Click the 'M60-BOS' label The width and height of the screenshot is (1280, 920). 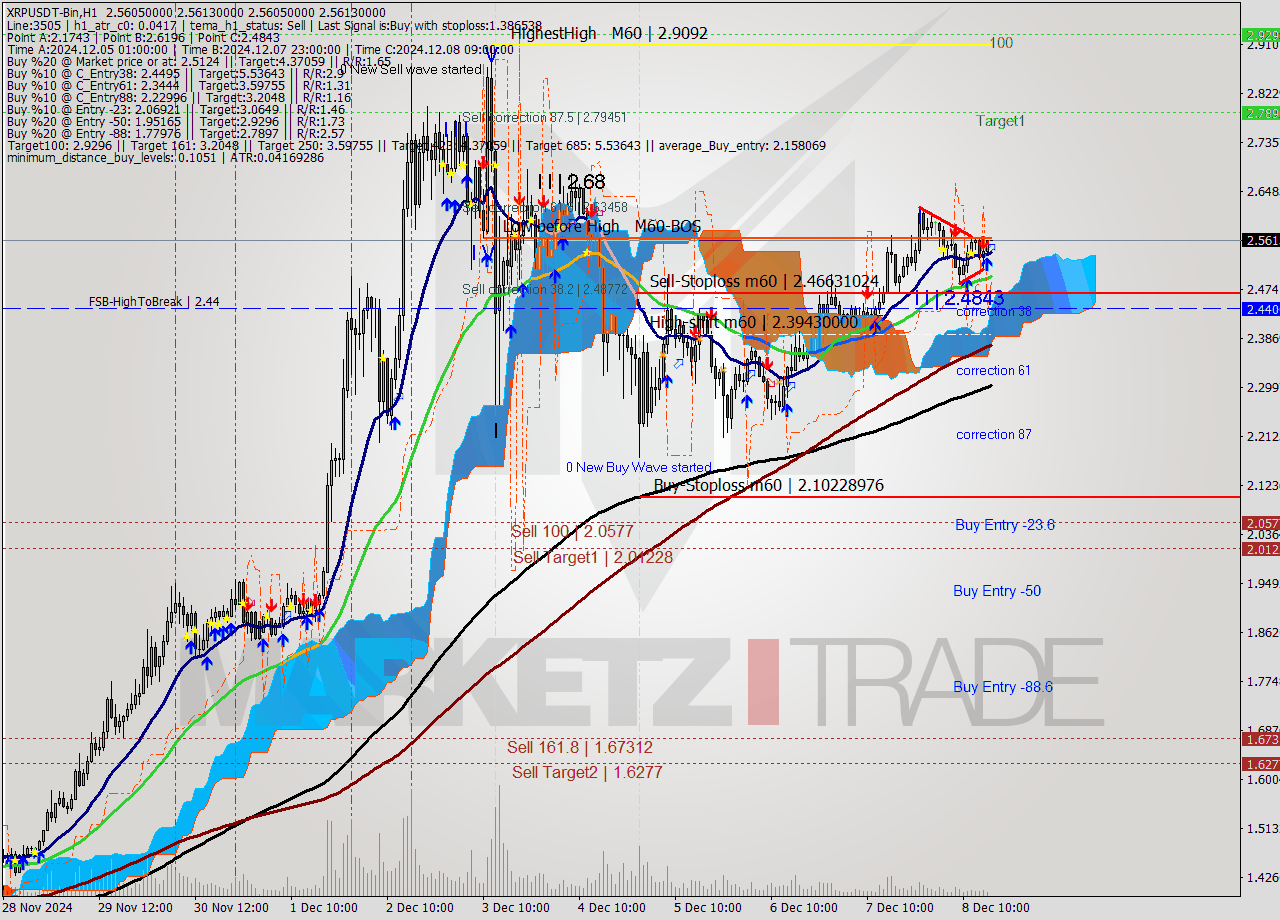pos(667,227)
